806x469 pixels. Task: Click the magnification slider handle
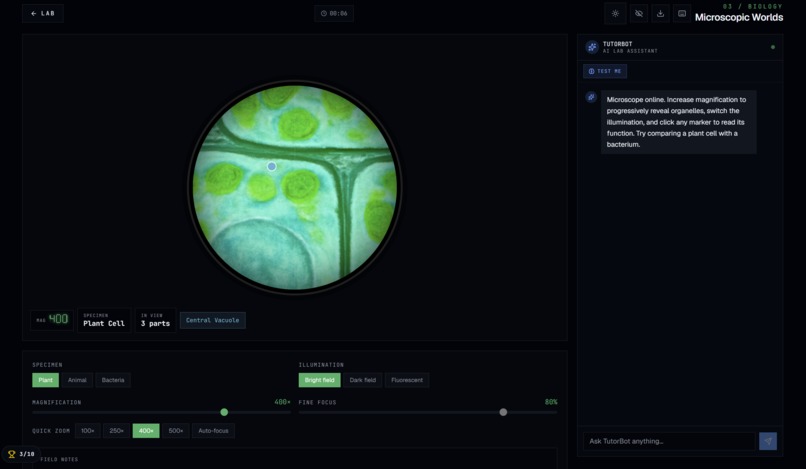[x=224, y=412]
